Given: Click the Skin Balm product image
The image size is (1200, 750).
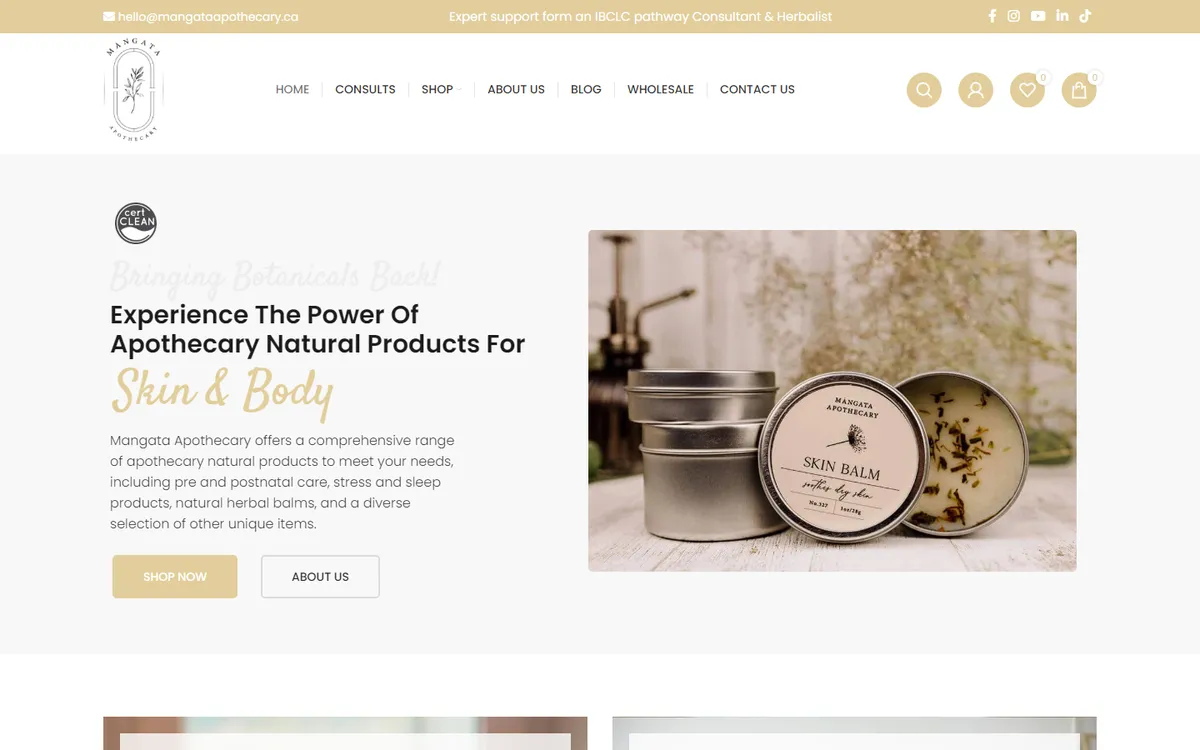Looking at the screenshot, I should pos(832,401).
